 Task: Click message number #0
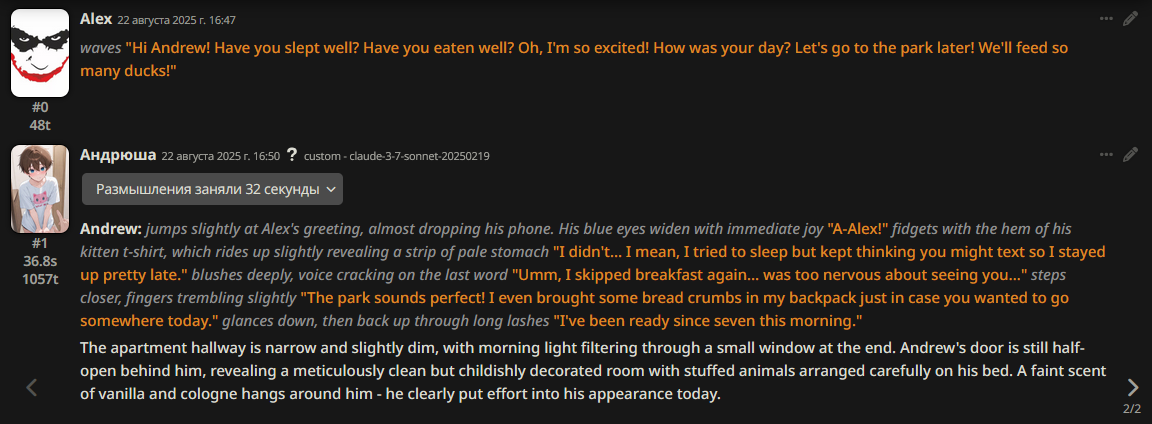(40, 107)
